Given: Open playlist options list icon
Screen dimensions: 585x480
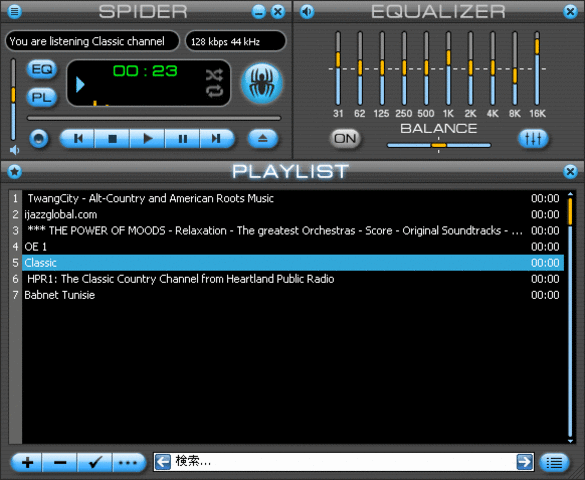Looking at the screenshot, I should 554,463.
